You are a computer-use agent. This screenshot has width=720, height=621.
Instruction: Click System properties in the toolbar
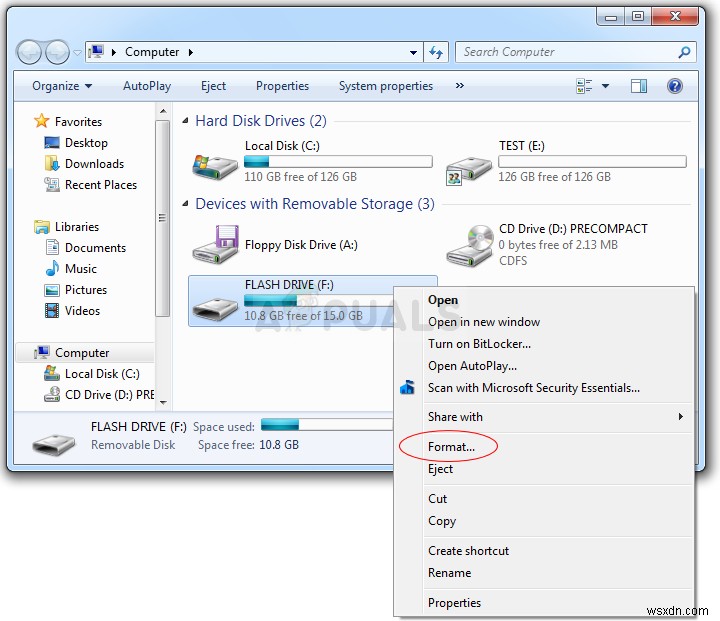tap(386, 86)
